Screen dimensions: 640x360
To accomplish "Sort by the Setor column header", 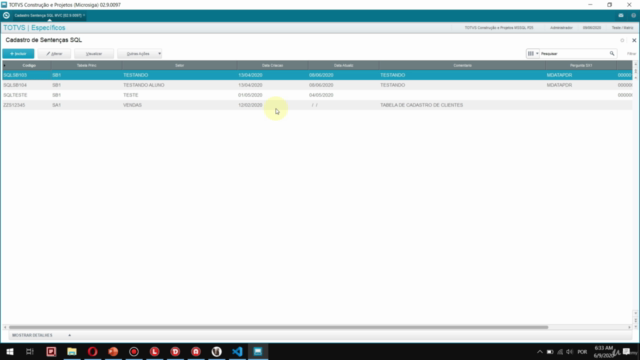I will click(180, 65).
